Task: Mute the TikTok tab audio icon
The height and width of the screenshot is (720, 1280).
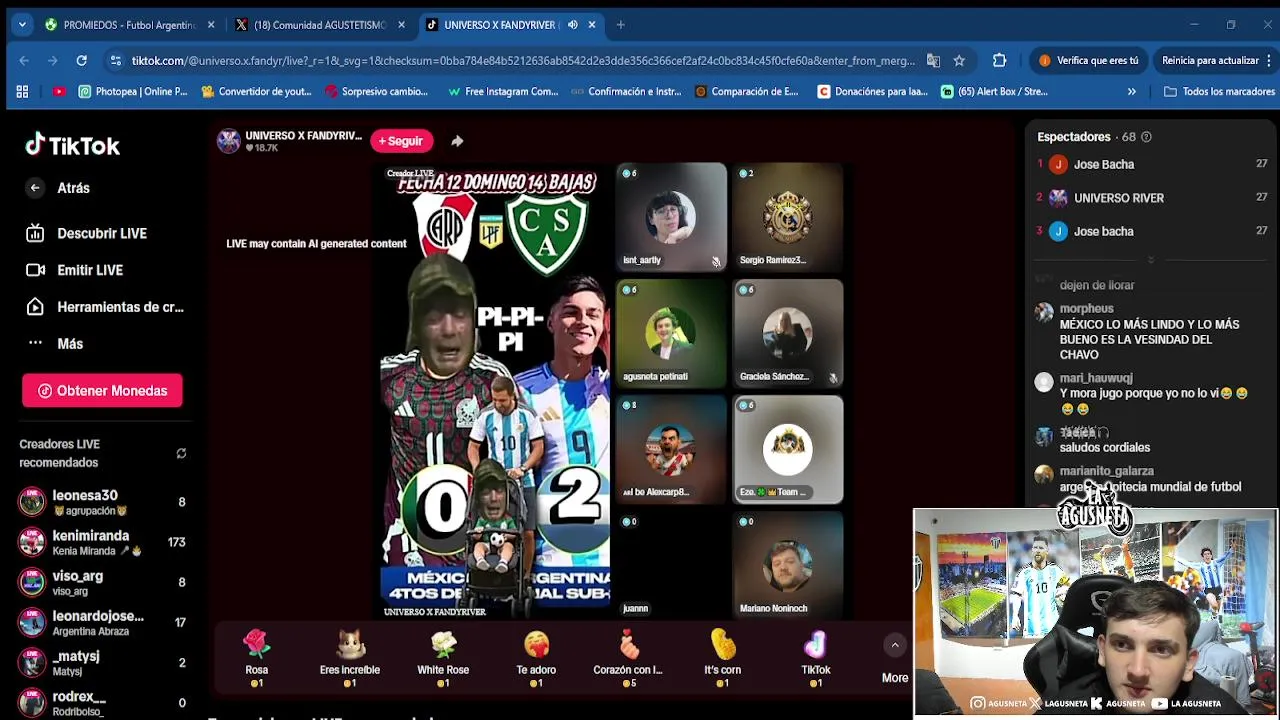Action: 572,25
